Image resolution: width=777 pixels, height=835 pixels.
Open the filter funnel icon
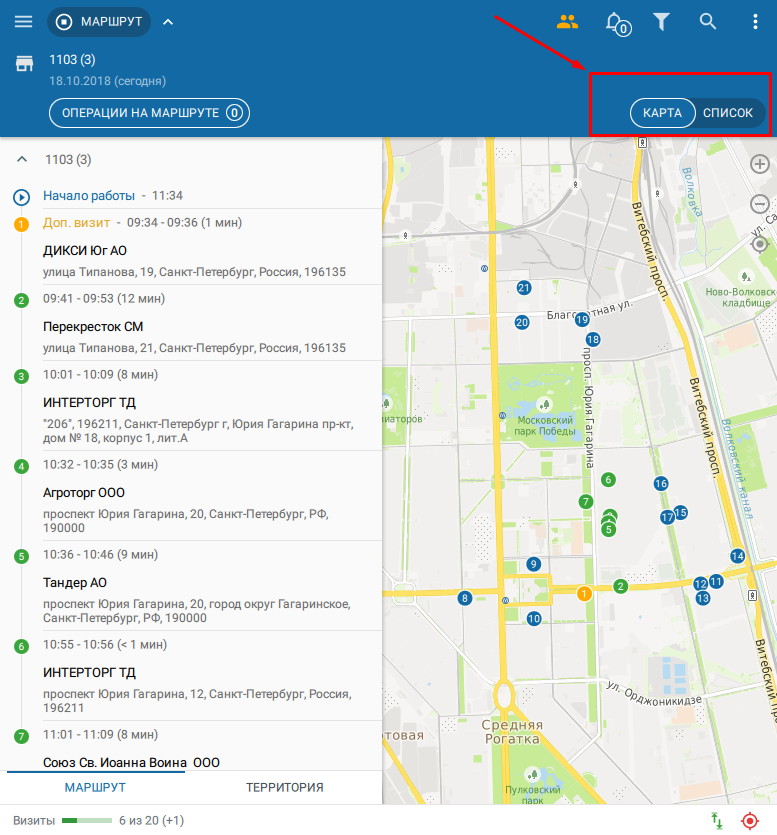coord(661,22)
